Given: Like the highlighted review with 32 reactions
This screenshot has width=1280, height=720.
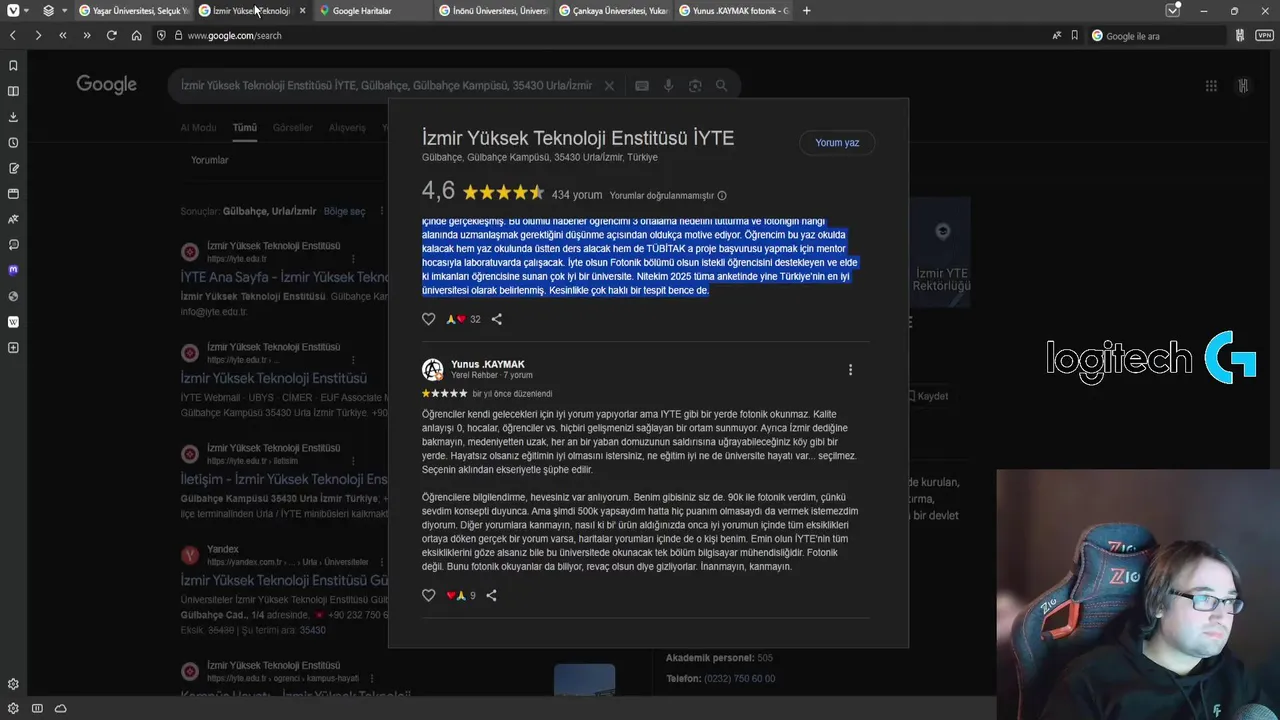Looking at the screenshot, I should point(429,319).
